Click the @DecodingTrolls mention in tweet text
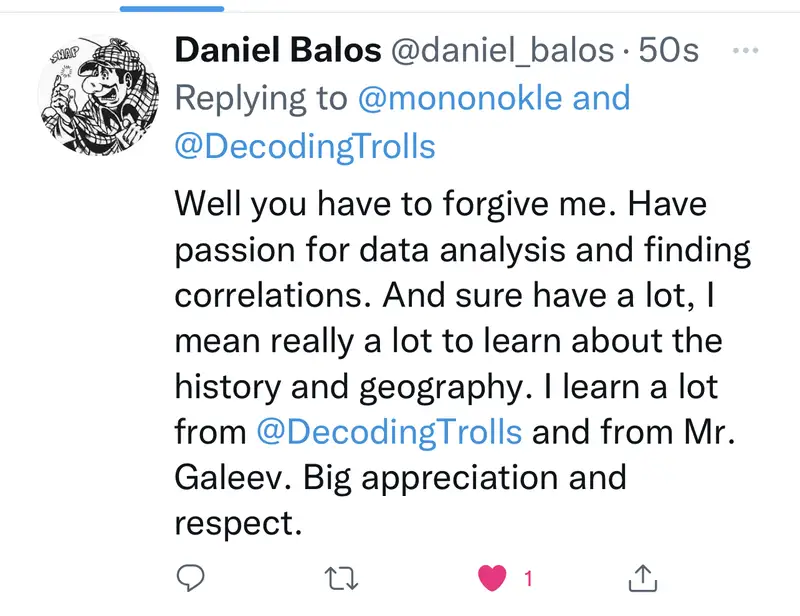The width and height of the screenshot is (800, 616). pos(389,431)
